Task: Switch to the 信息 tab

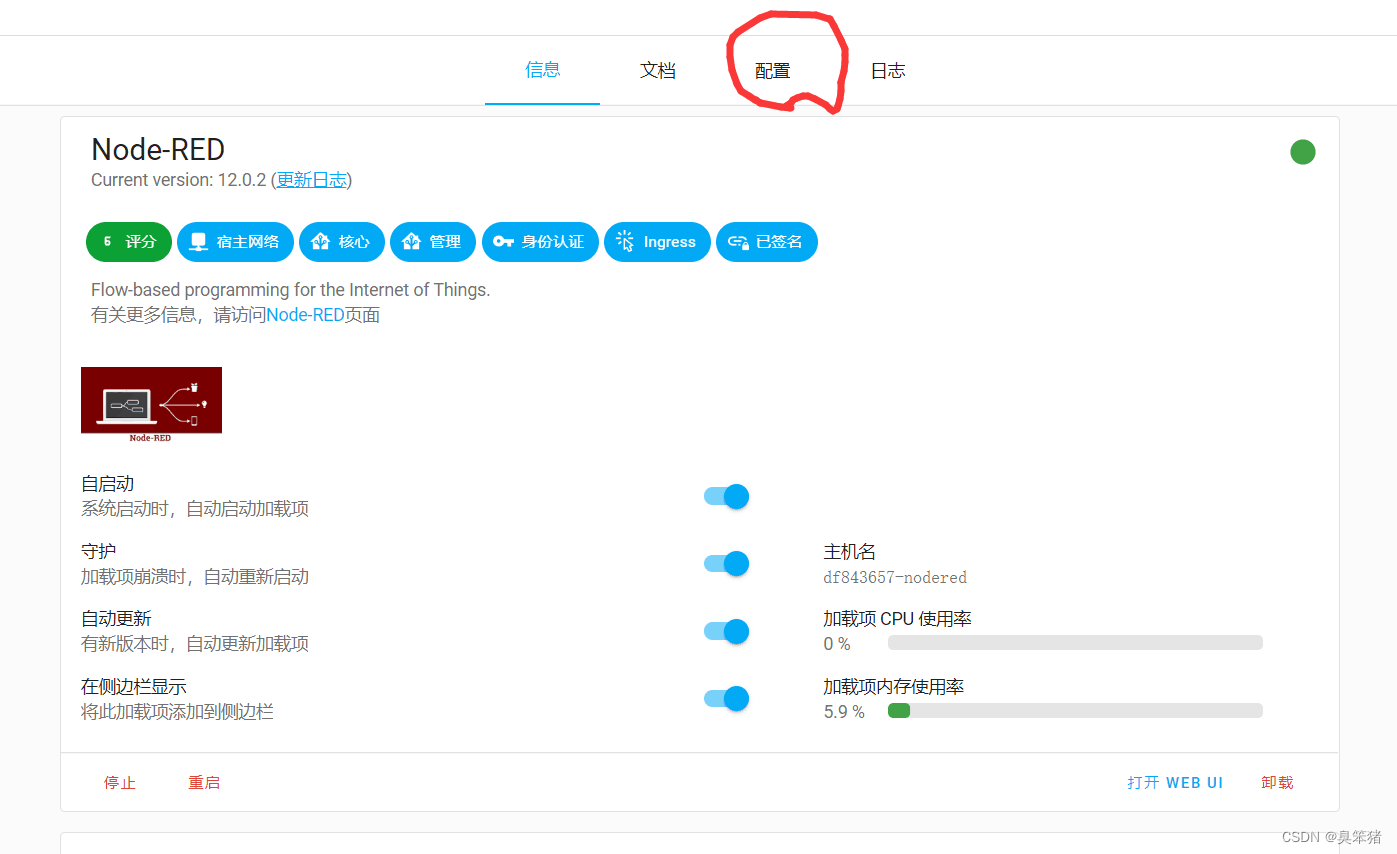Action: tap(542, 70)
